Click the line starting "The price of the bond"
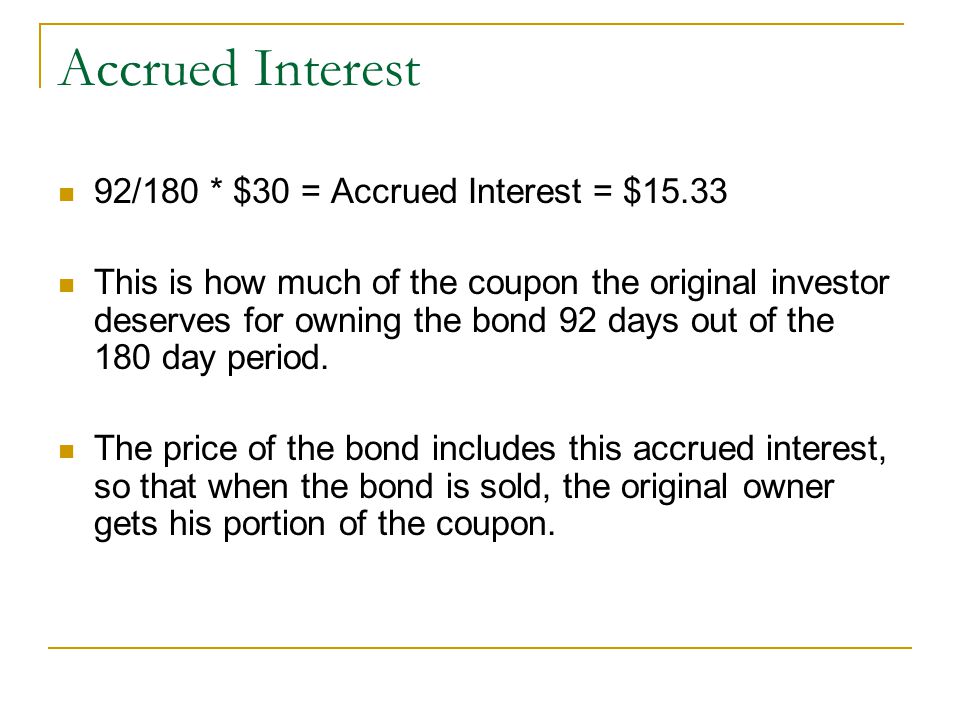The width and height of the screenshot is (960, 720). (x=490, y=449)
